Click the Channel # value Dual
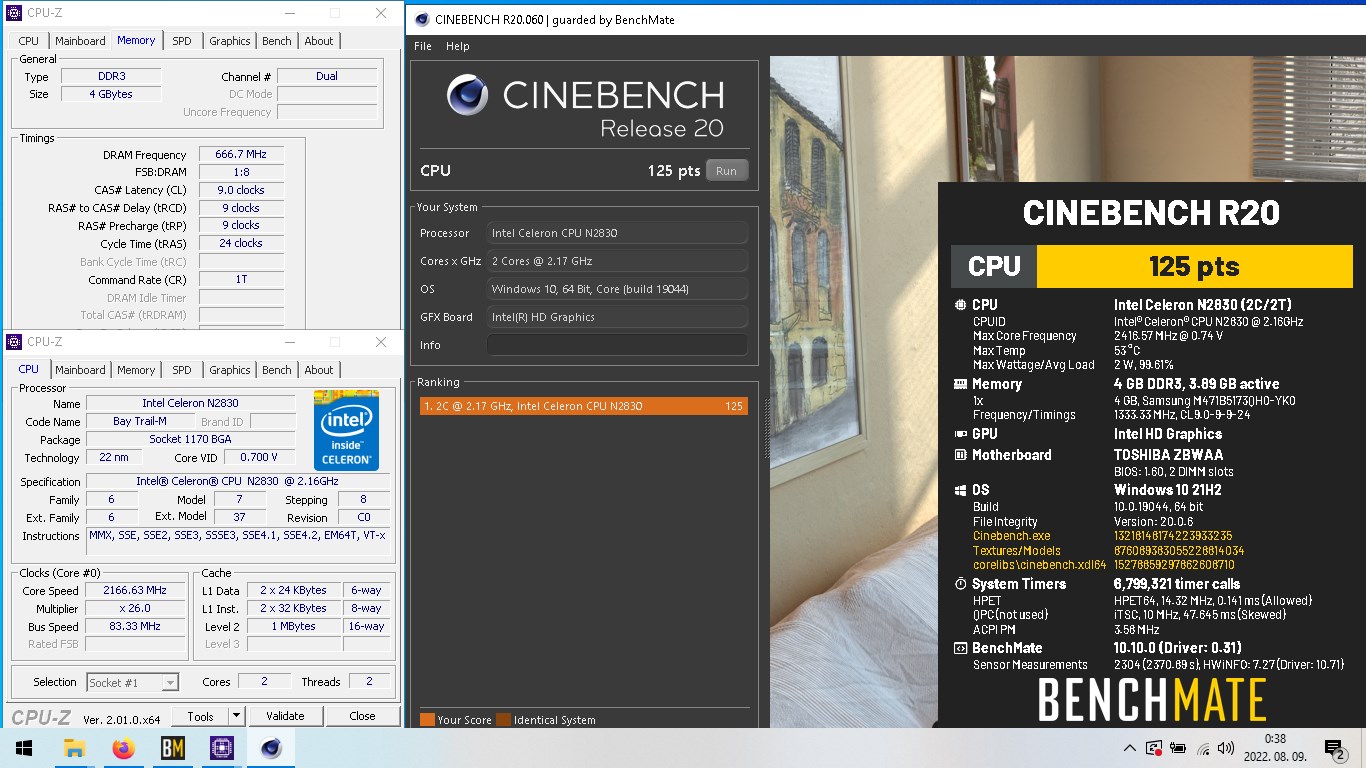Viewport: 1366px width, 768px height. point(327,76)
